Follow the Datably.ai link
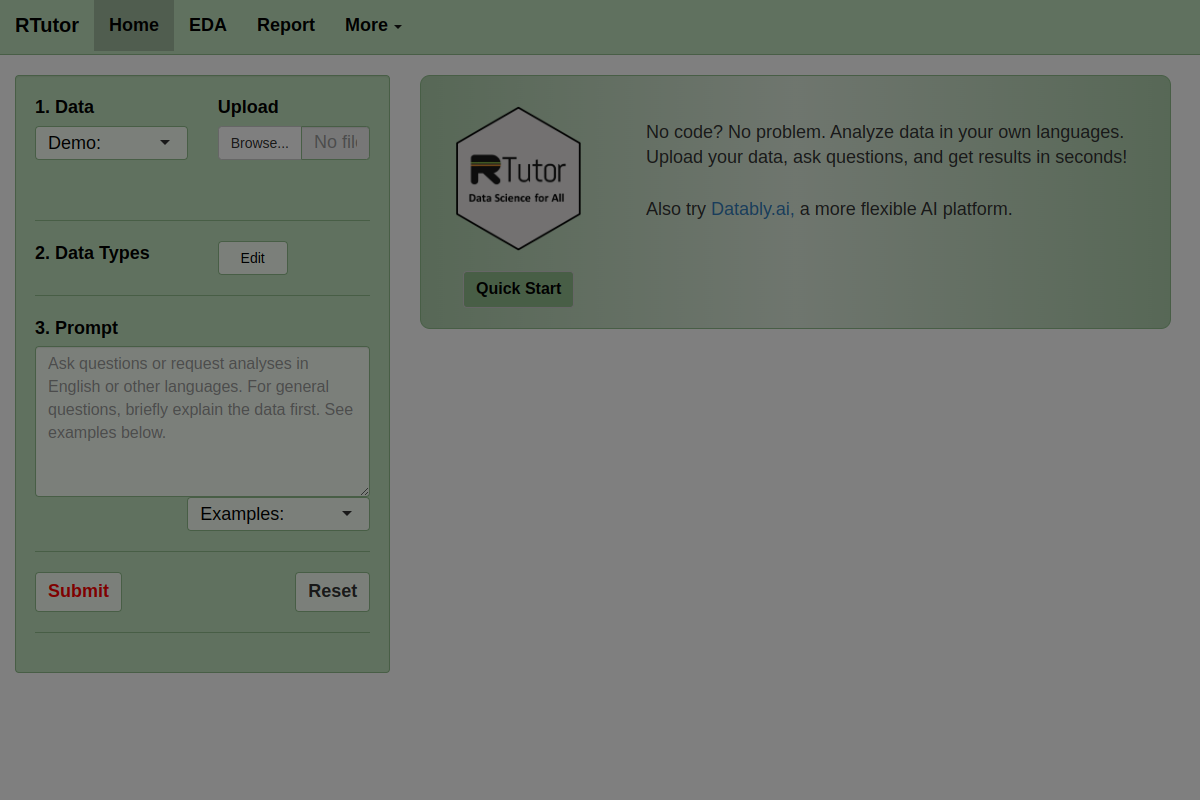 (753, 209)
